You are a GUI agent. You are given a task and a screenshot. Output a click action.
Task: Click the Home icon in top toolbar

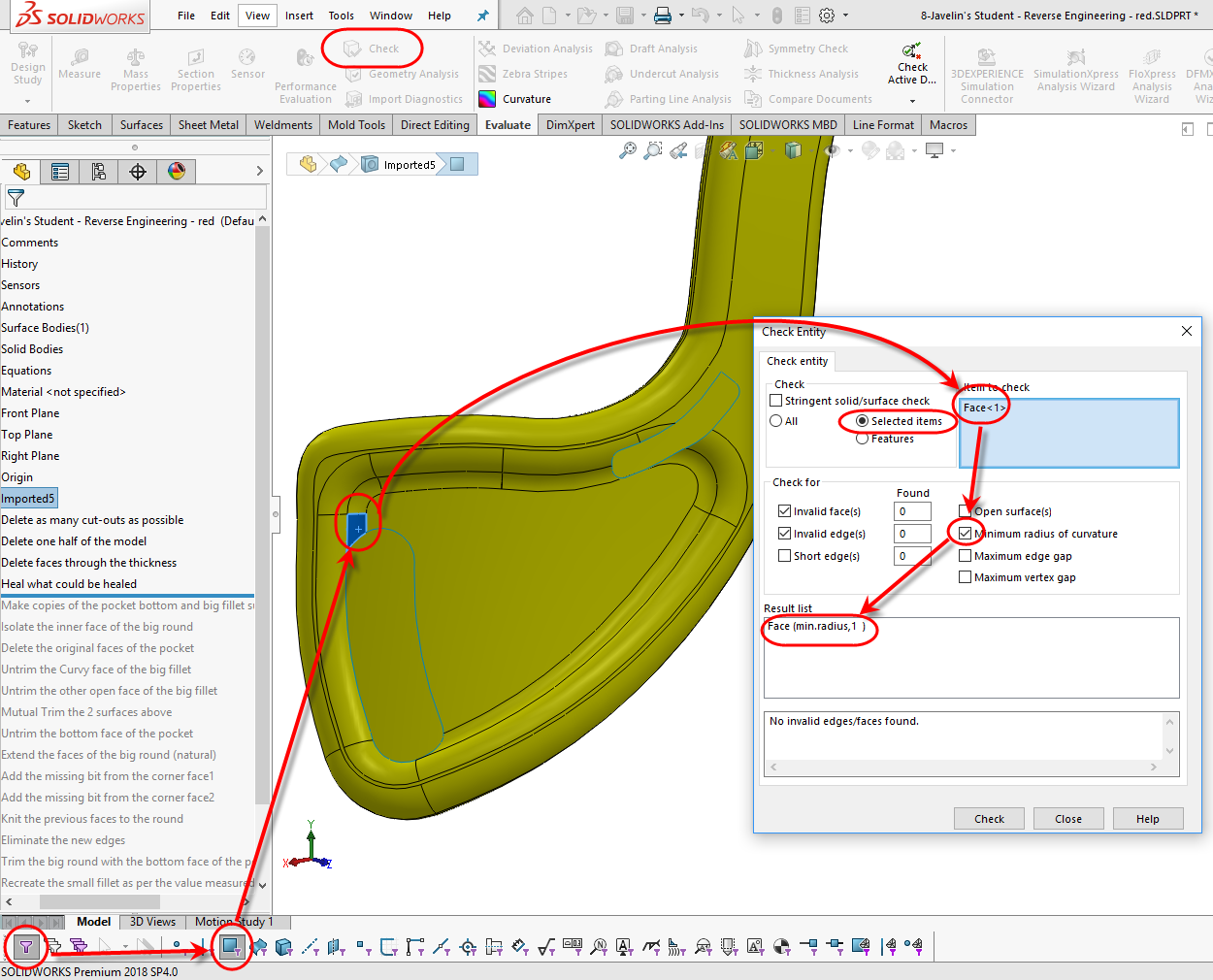[x=525, y=16]
